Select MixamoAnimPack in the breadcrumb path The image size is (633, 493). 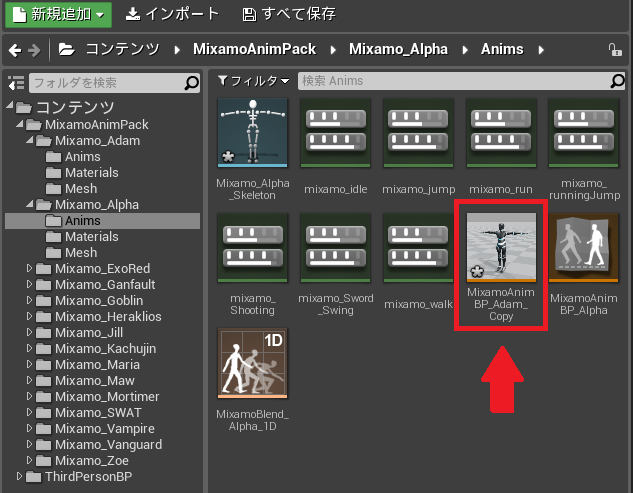pos(254,49)
